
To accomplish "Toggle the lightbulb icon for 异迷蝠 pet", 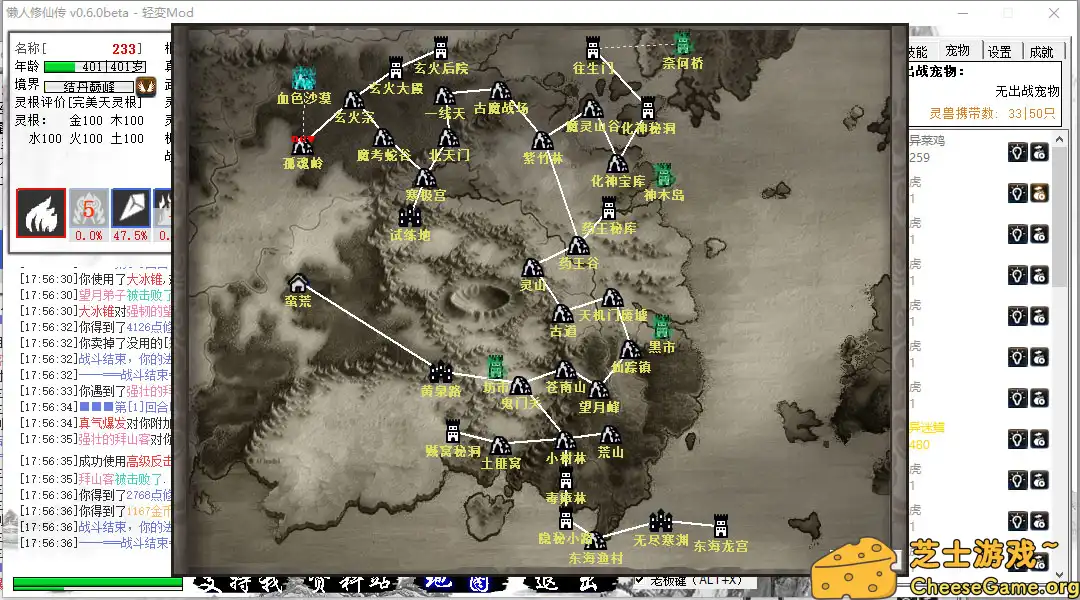I will tap(1017, 439).
